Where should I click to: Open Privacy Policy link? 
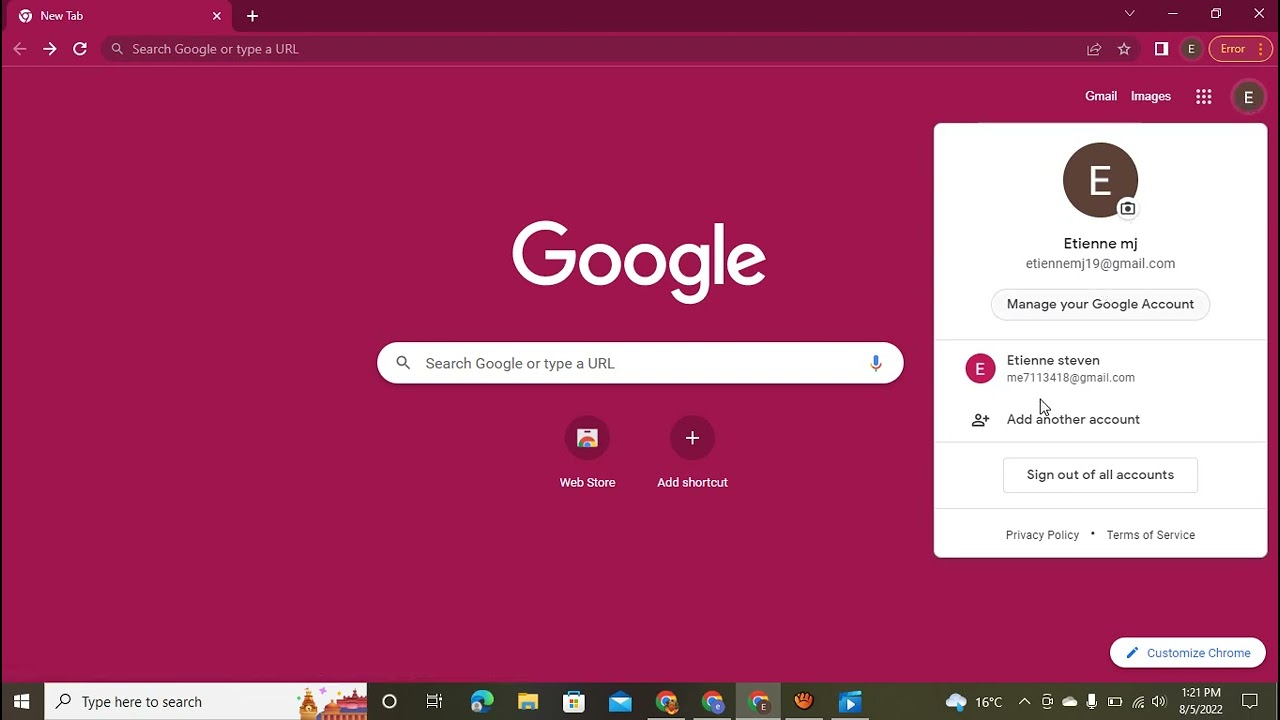tap(1042, 535)
